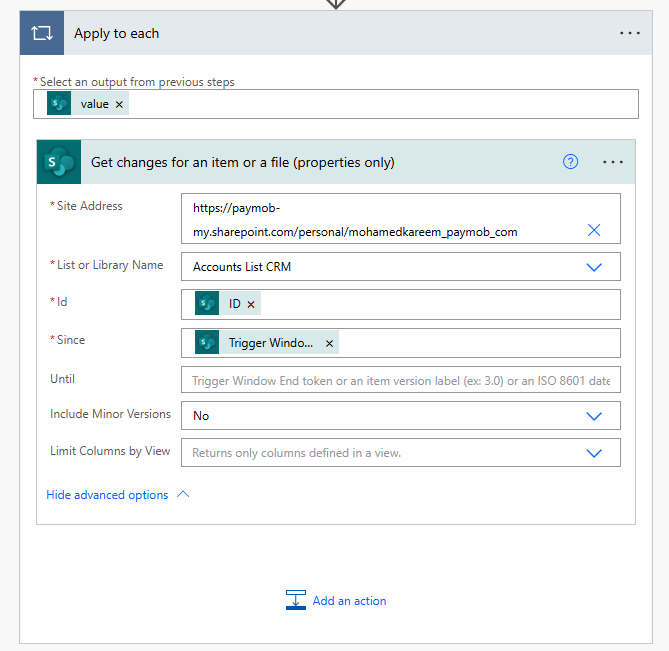Click the SharePoint icon on Get changes action

click(x=59, y=162)
